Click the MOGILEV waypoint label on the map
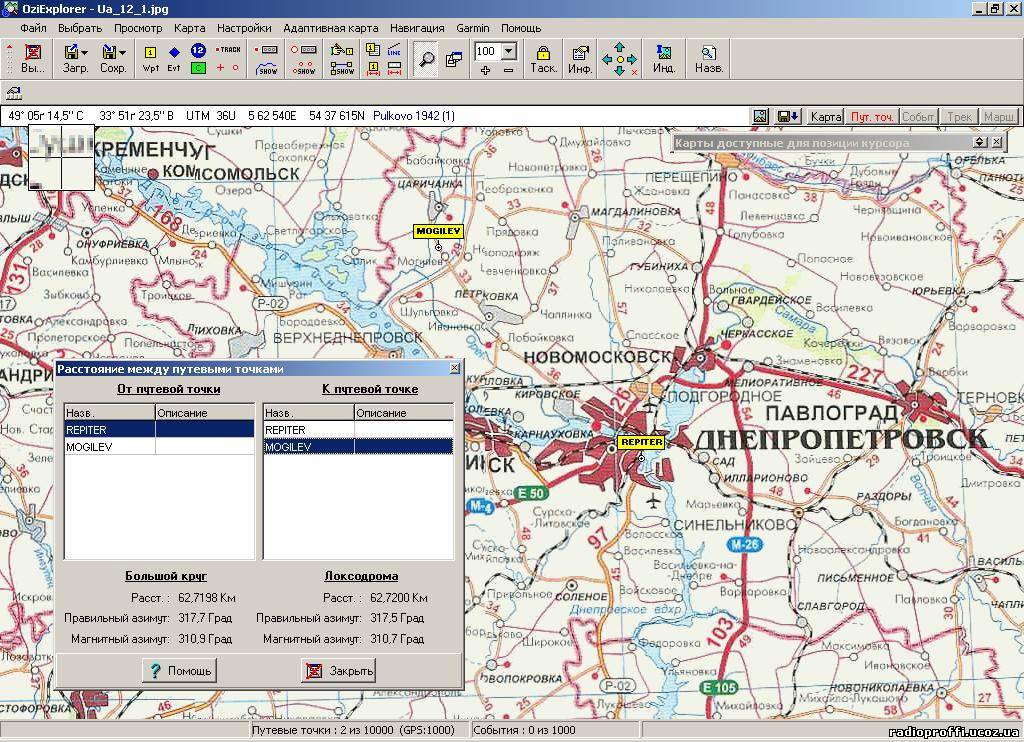The image size is (1024, 742). [439, 231]
